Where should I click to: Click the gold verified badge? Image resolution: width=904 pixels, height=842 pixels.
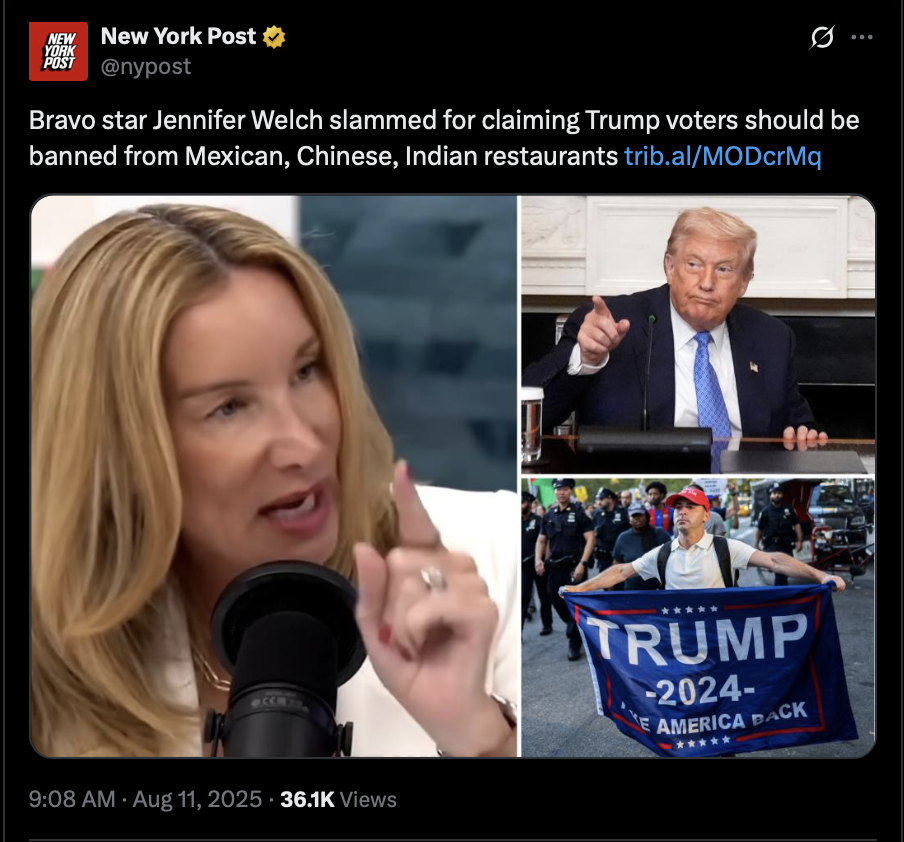tap(274, 37)
